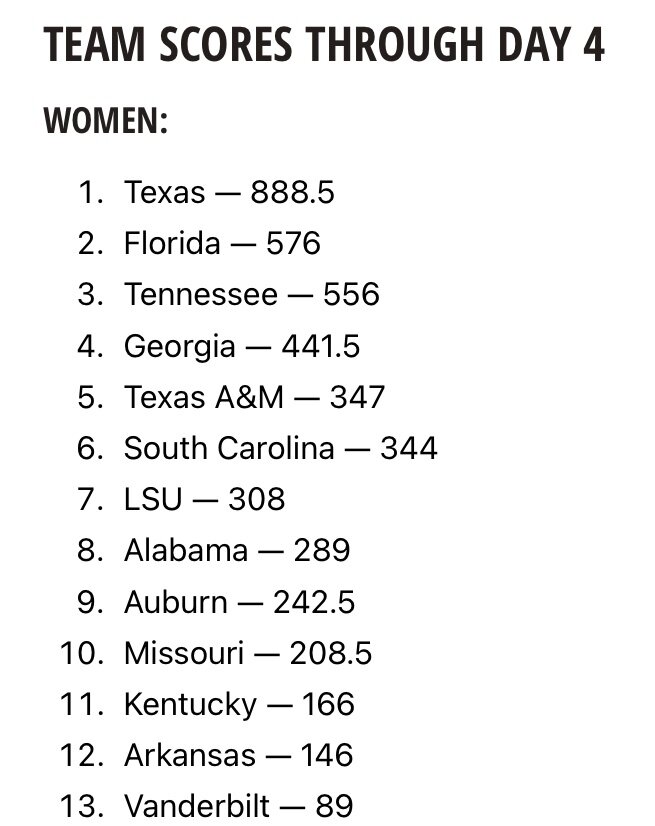Click the Texas — 888.5 entry
Screen dimensions: 655x826
coord(229,192)
